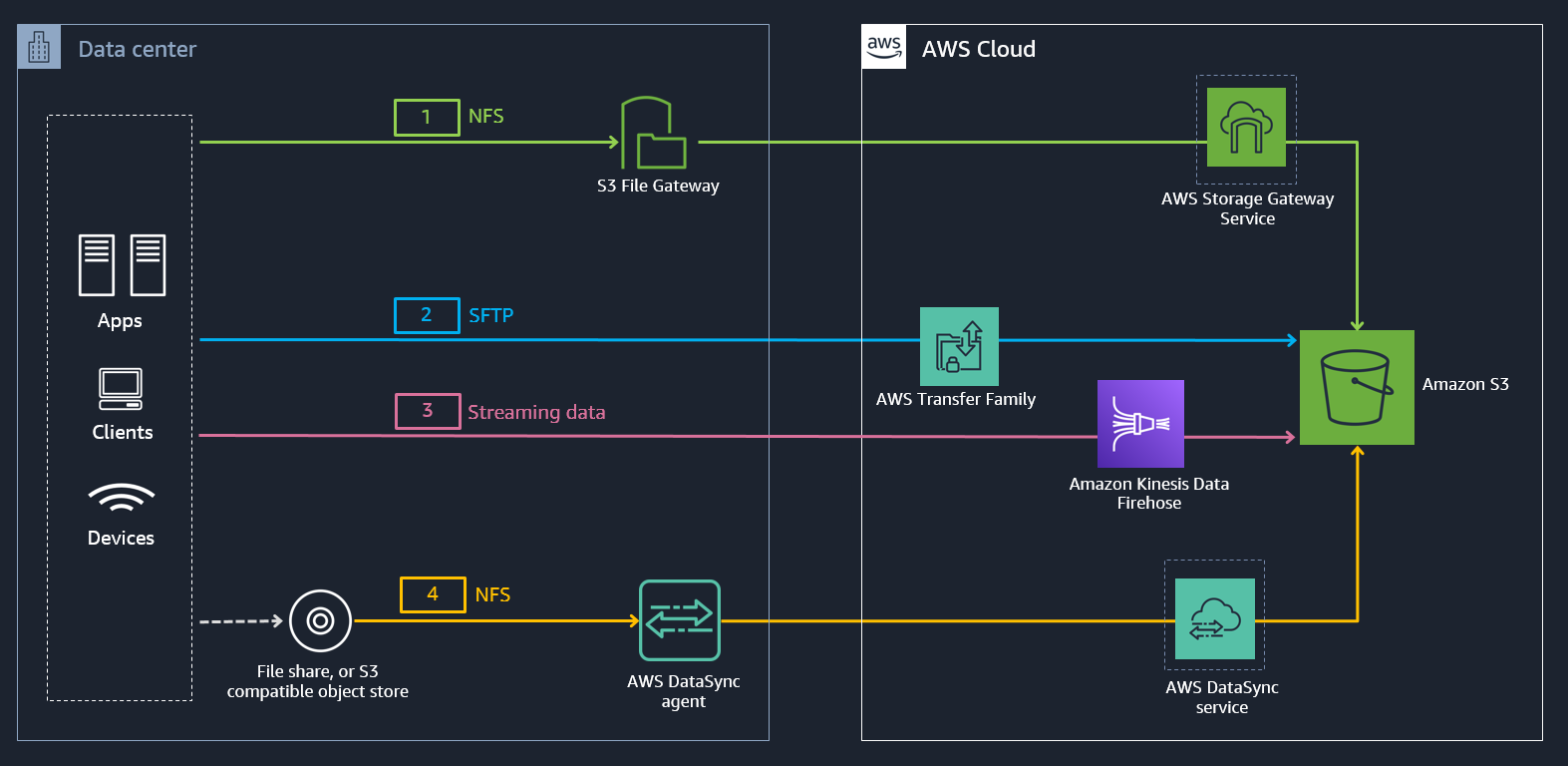The width and height of the screenshot is (1568, 766).
Task: Click the Amazon Kinesis Data Firehose caption
Action: tap(1149, 493)
